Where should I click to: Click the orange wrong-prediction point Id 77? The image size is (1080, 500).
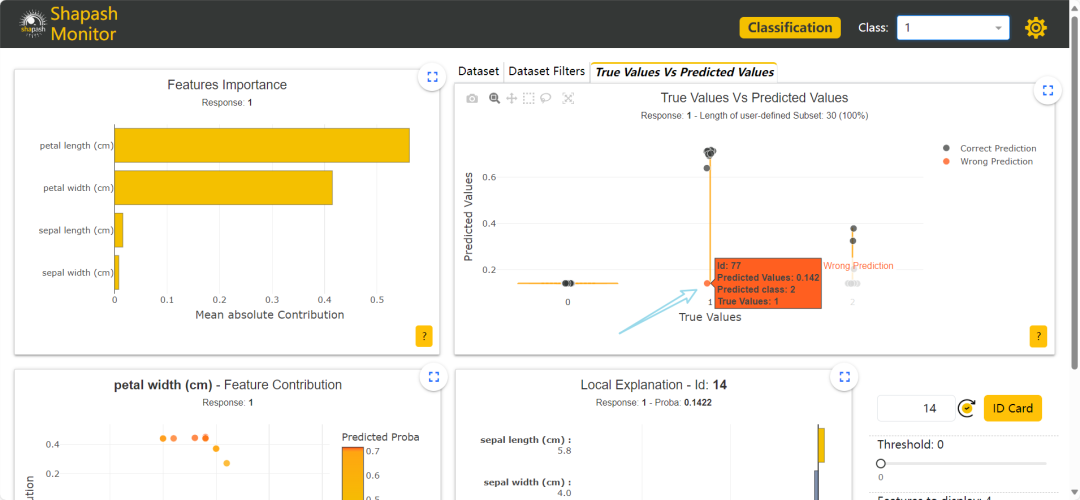(x=707, y=283)
